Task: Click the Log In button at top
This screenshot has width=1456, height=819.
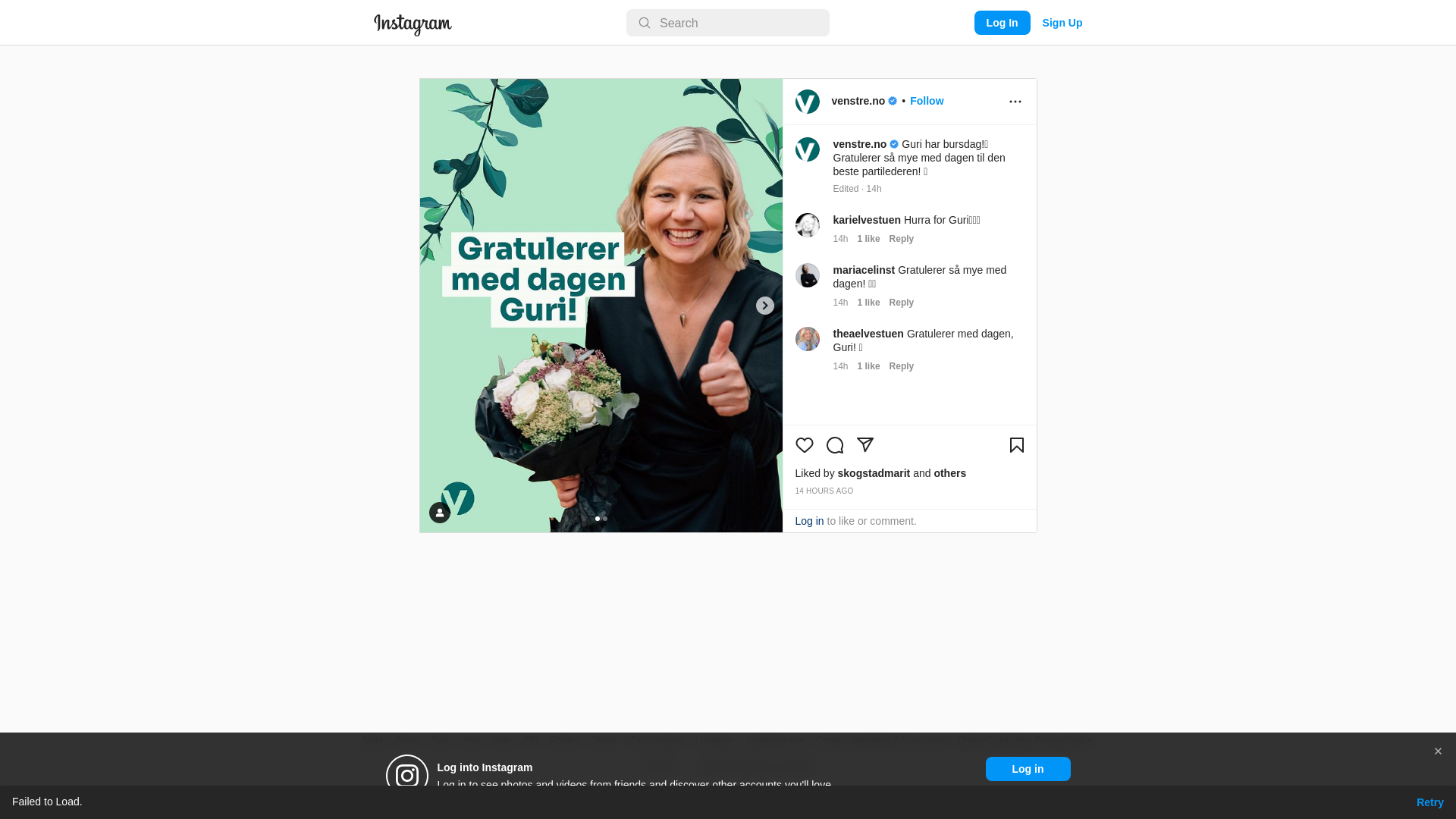Action: point(1002,23)
